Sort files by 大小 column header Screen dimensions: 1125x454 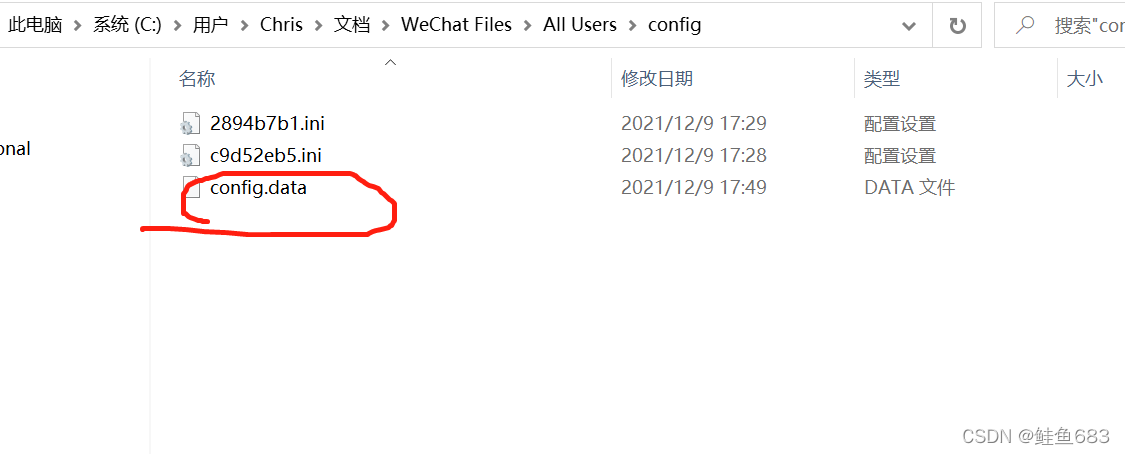click(x=1084, y=79)
